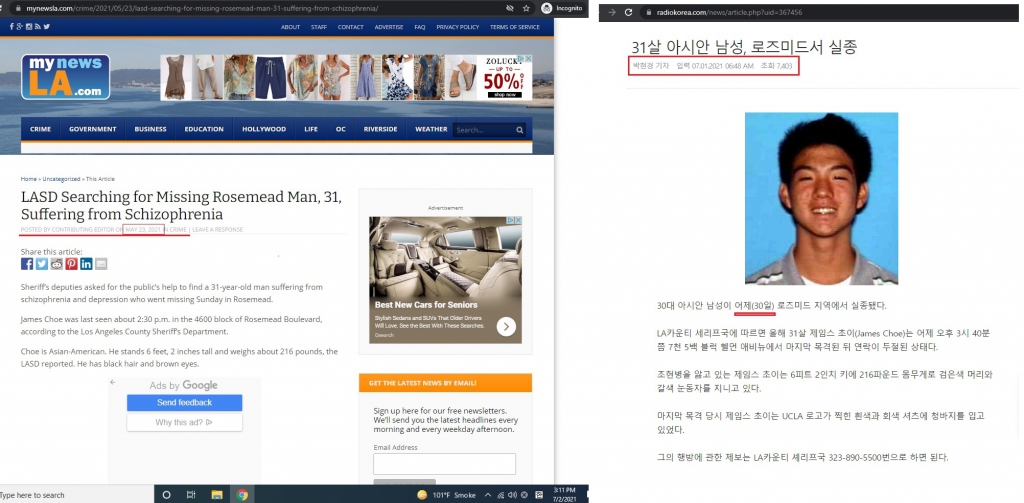Click the arrow on Best New Cars ad
This screenshot has height=503, width=1024.
click(506, 327)
